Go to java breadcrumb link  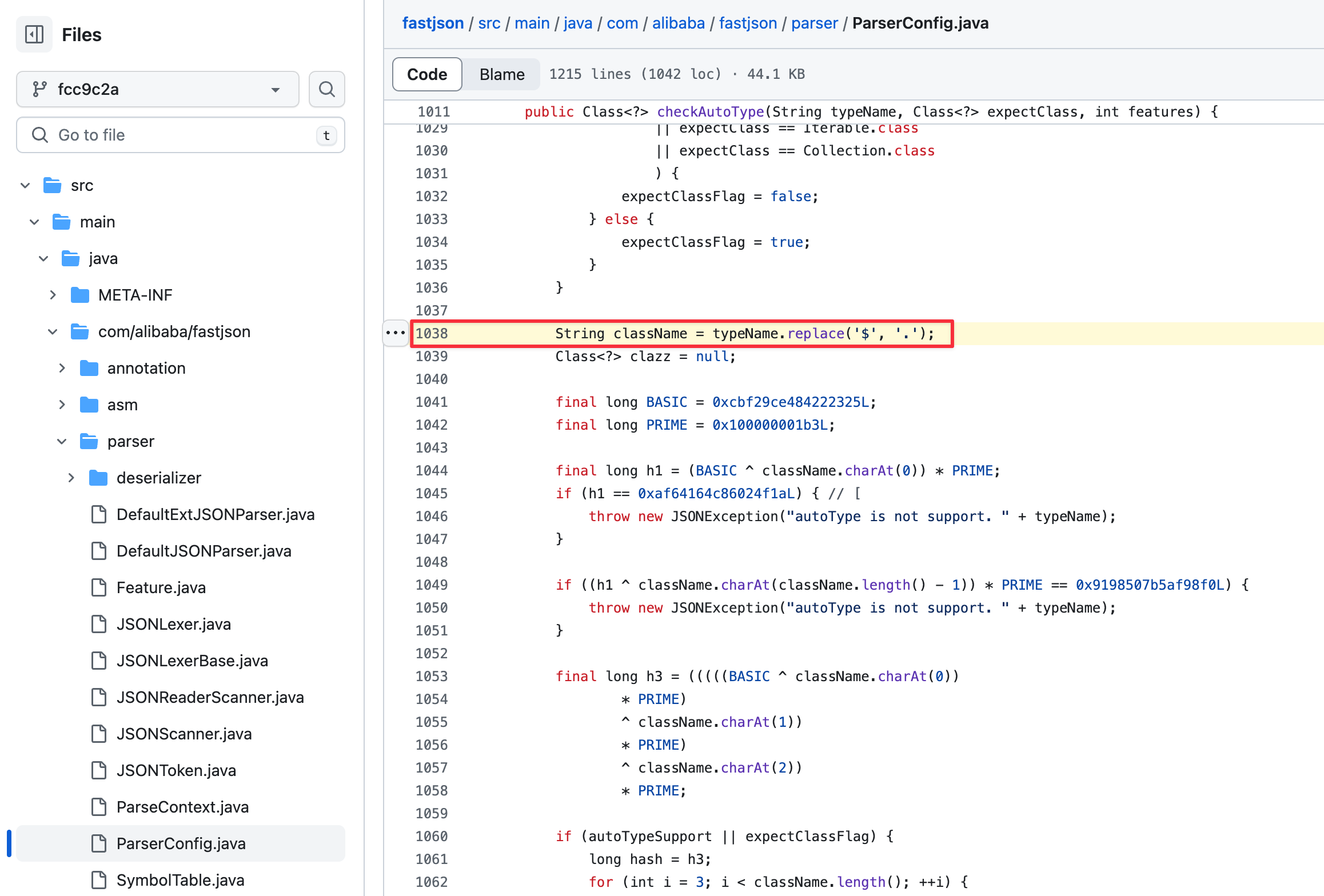pos(578,23)
